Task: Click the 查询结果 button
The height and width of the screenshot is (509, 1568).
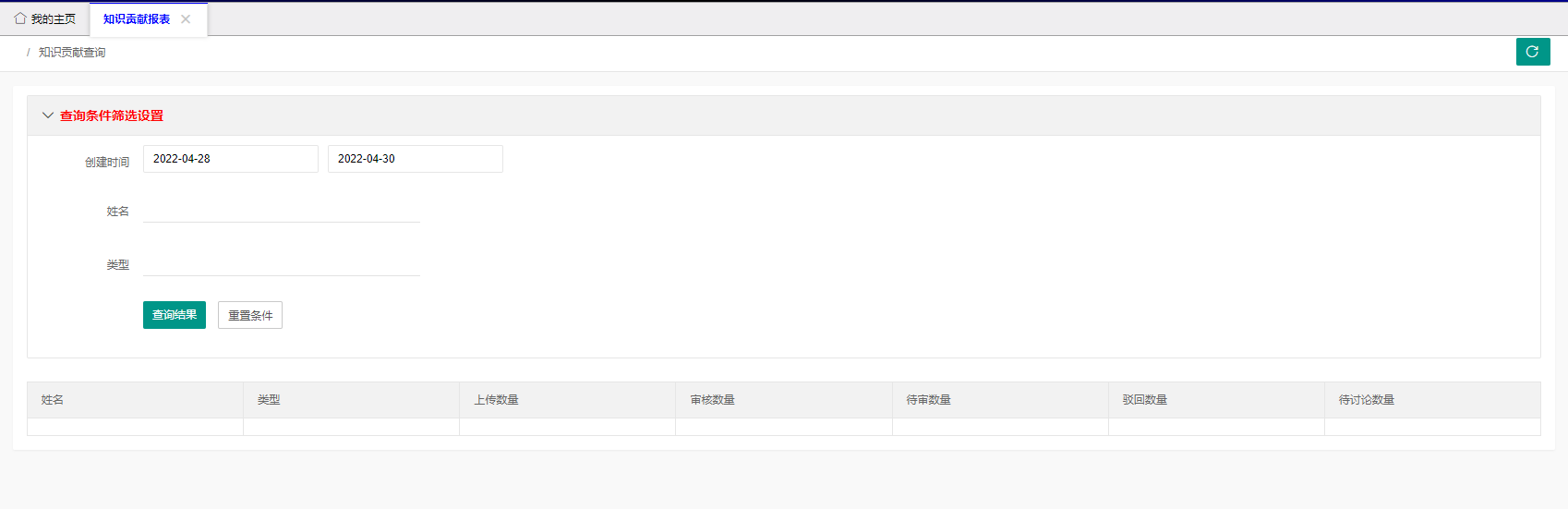Action: click(x=175, y=315)
